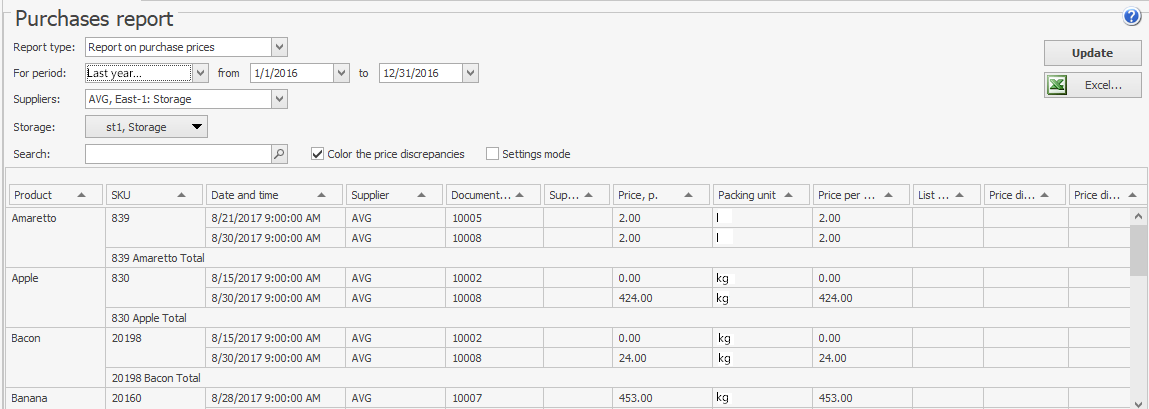Open the For period dropdown
Screen dimensions: 1149x409
pos(200,73)
